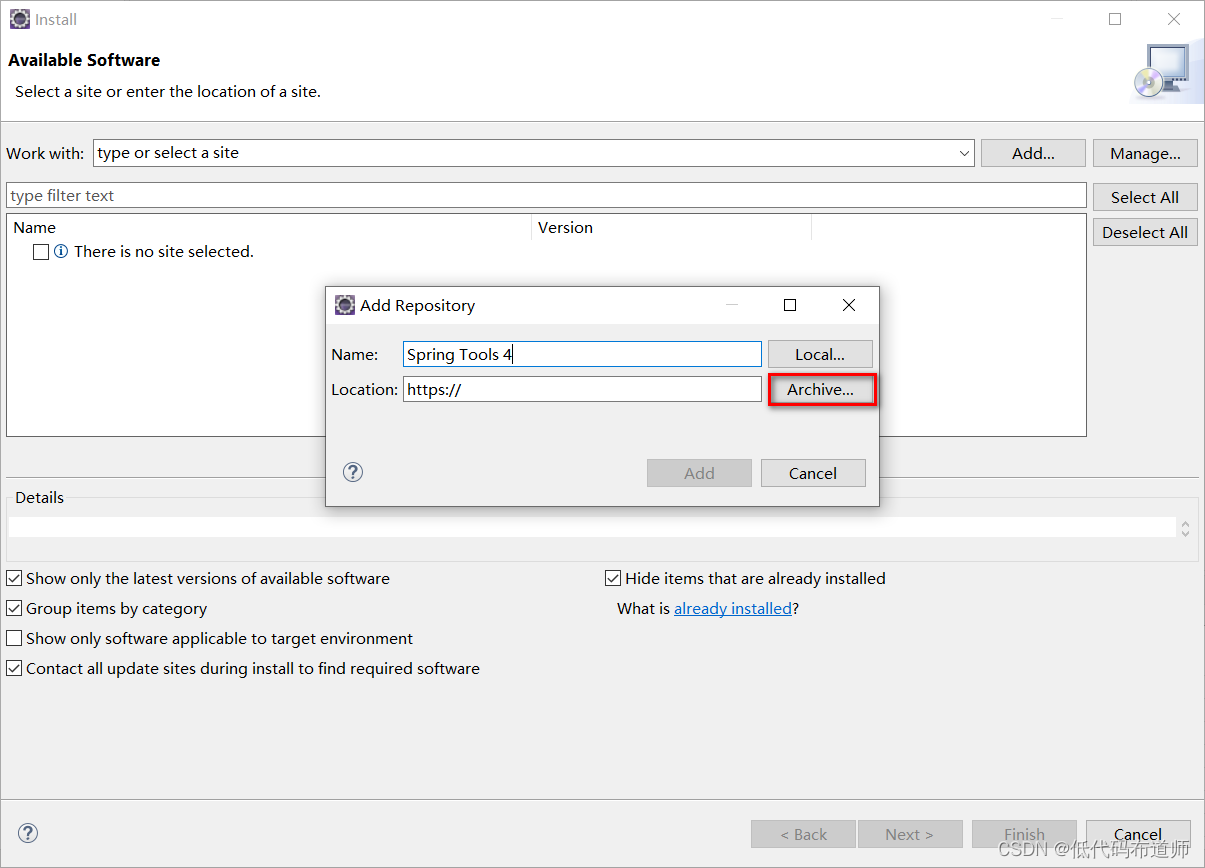Focus the type filter text field
Viewport: 1205px width, 868px height.
[x=546, y=195]
